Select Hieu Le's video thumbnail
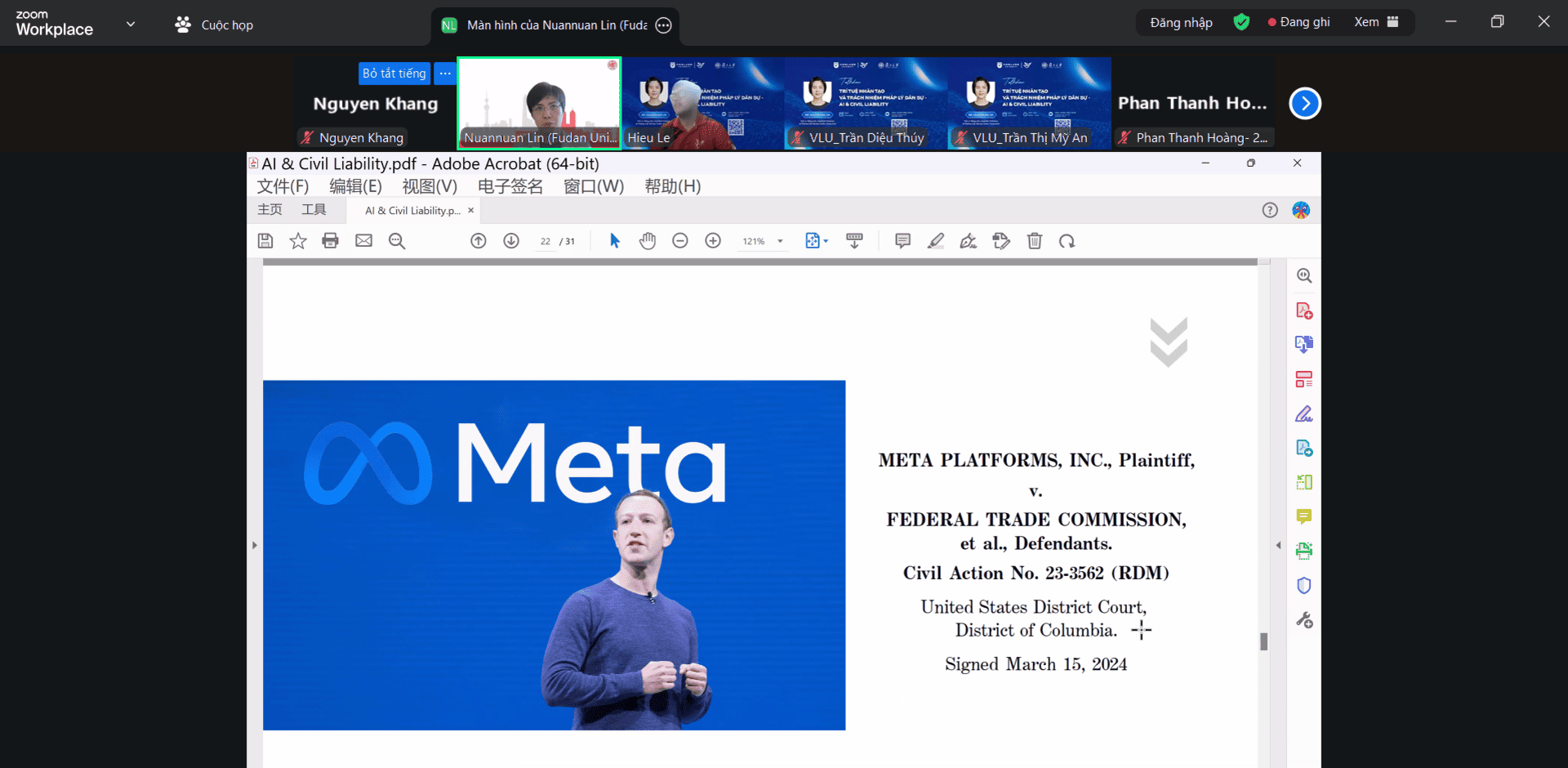Image resolution: width=1568 pixels, height=768 pixels. pyautogui.click(x=703, y=103)
